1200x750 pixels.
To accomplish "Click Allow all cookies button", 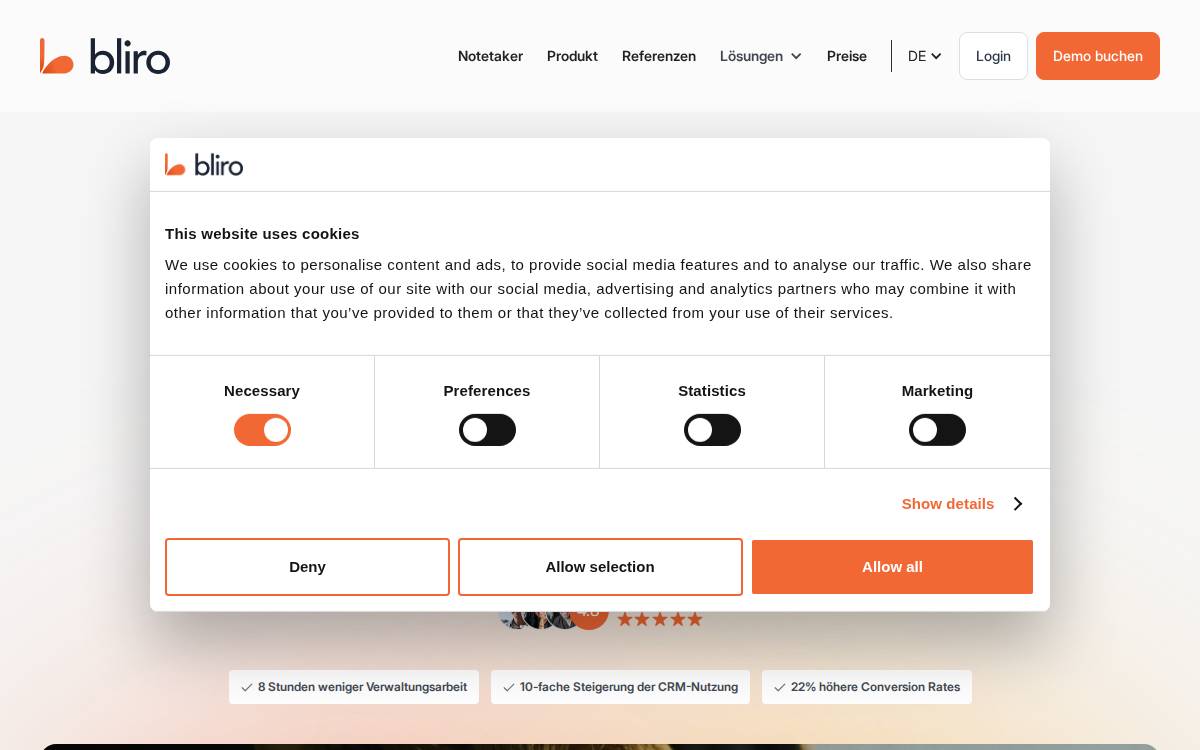I will pos(892,567).
